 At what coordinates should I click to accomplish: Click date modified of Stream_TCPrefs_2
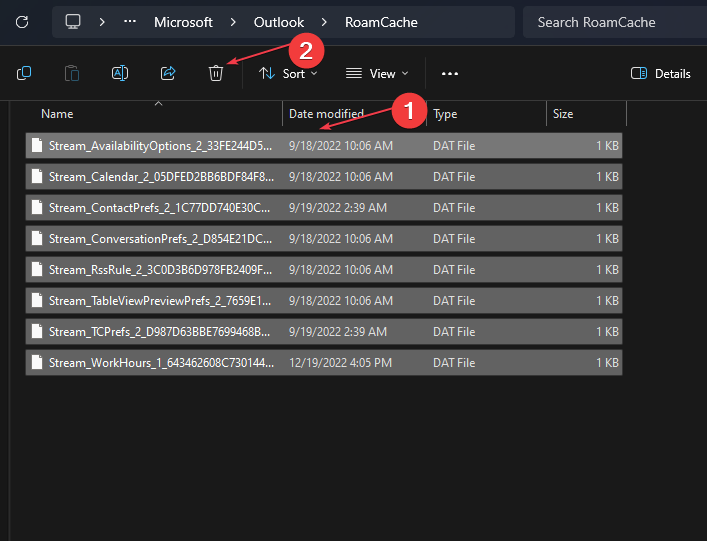coord(338,332)
